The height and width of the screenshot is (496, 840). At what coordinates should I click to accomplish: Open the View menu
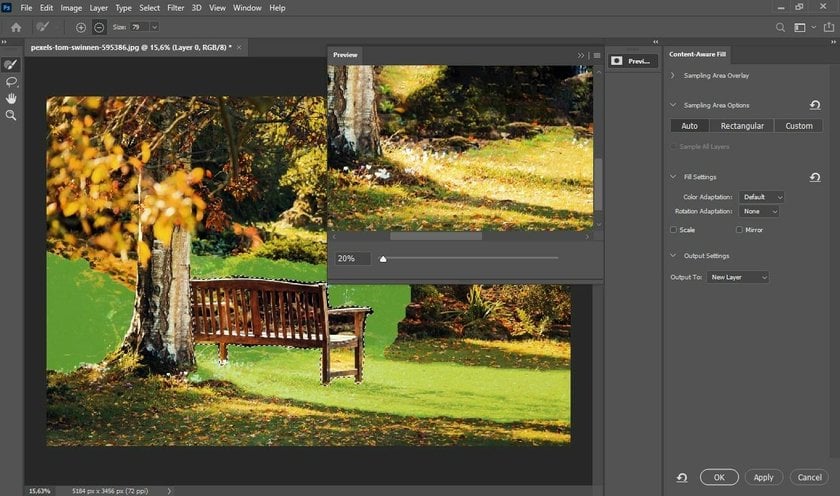tap(217, 8)
